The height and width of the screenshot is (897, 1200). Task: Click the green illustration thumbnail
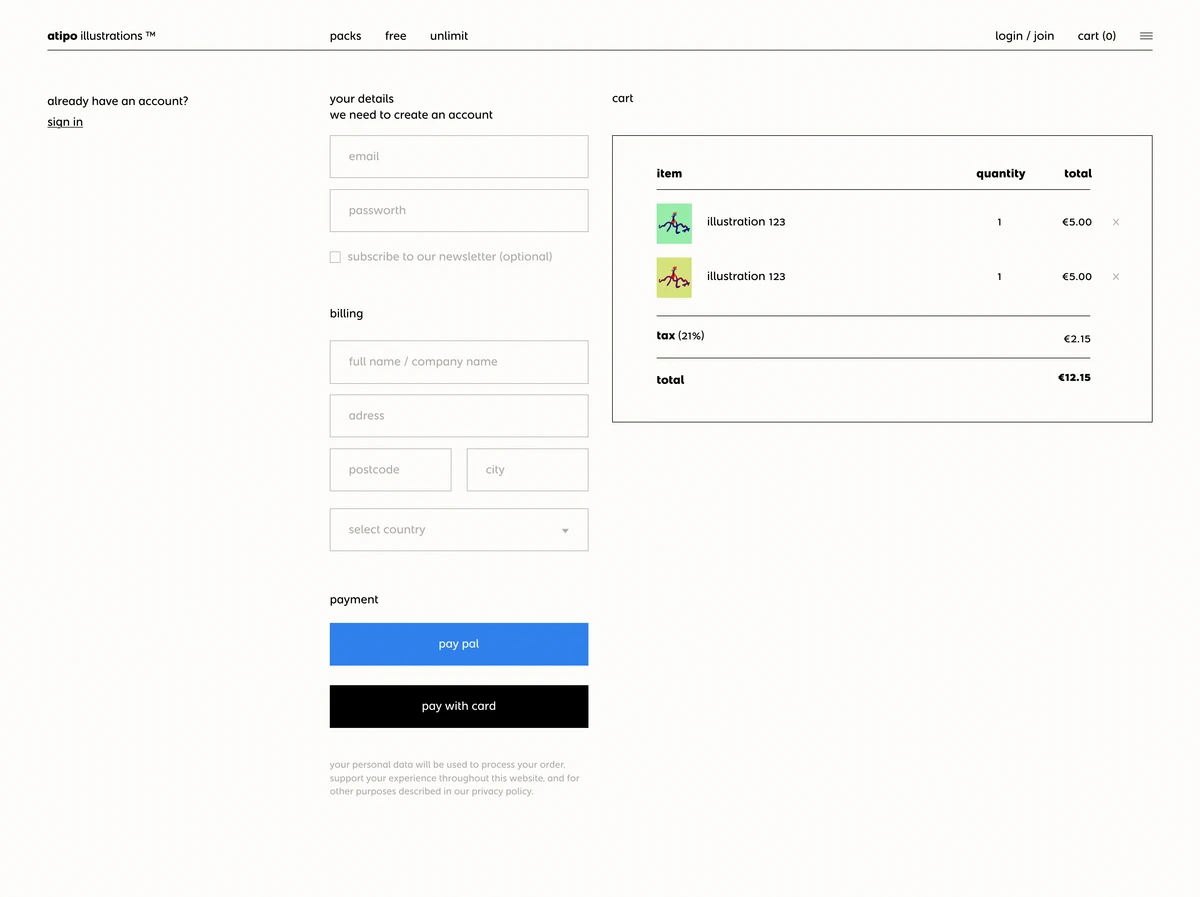[x=673, y=223]
